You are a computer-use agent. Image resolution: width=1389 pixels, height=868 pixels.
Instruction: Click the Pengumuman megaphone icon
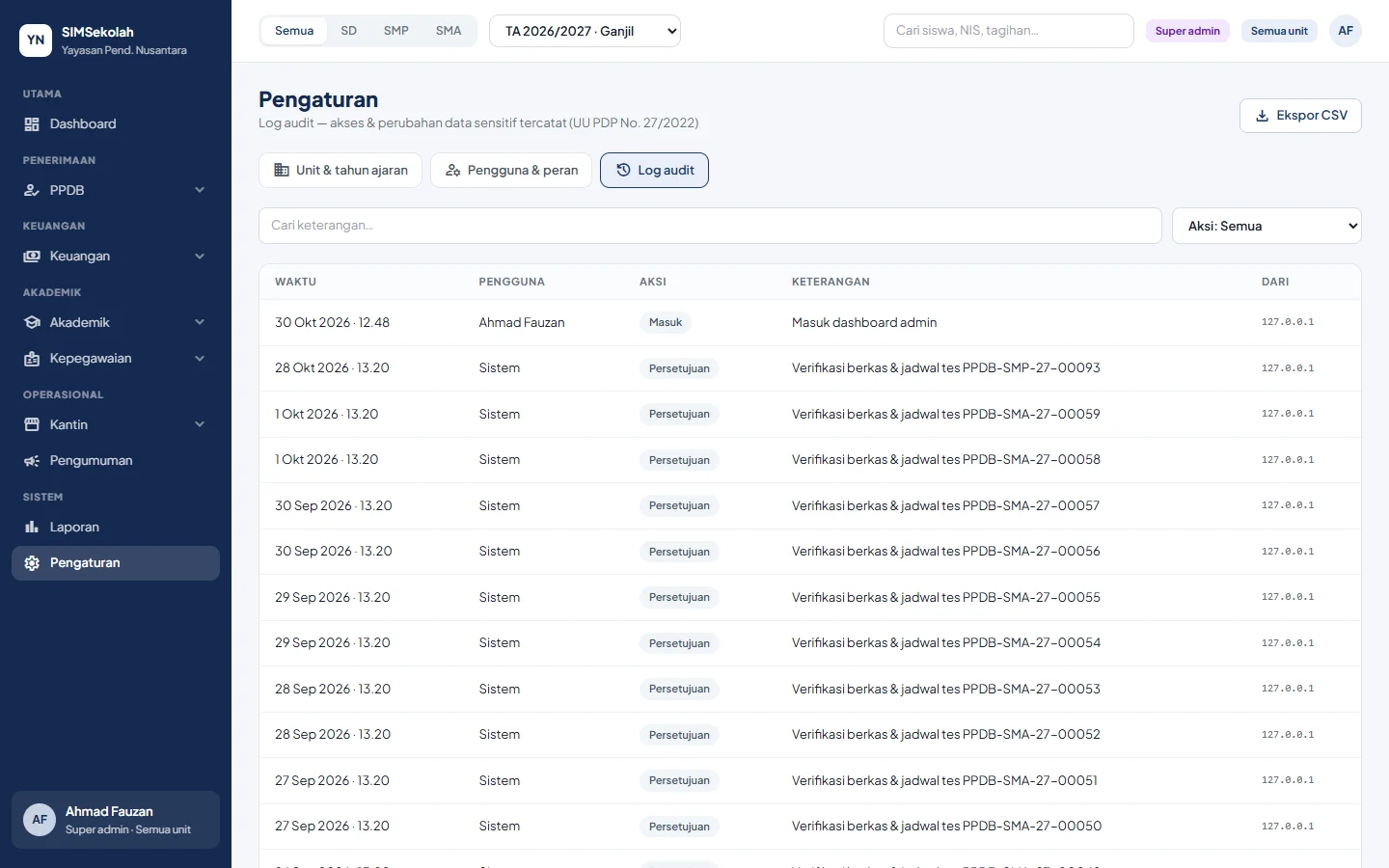pyautogui.click(x=32, y=461)
